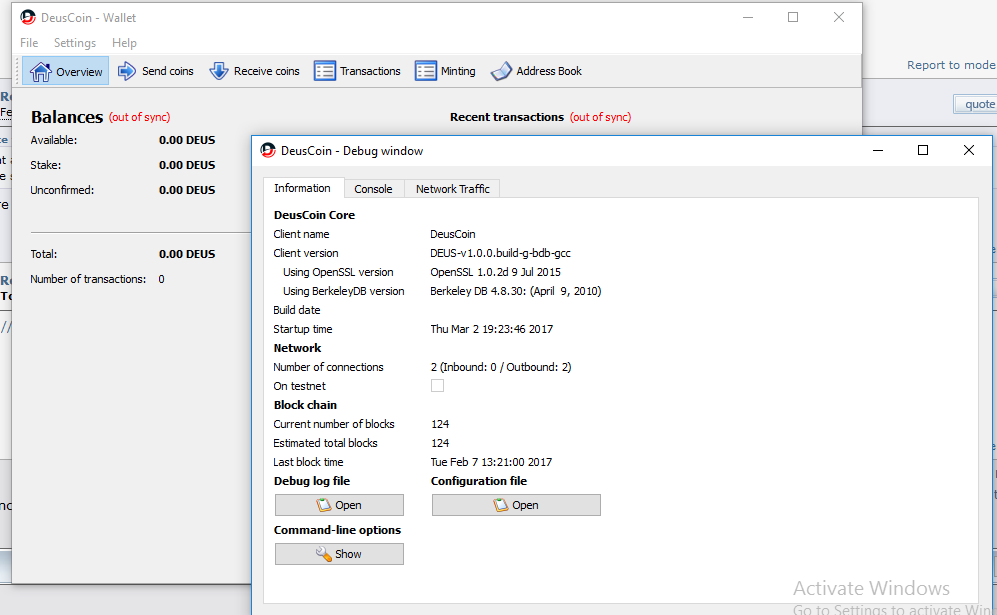Click the Stake balance 0.00 DEUS
The width and height of the screenshot is (997, 615).
(x=187, y=165)
